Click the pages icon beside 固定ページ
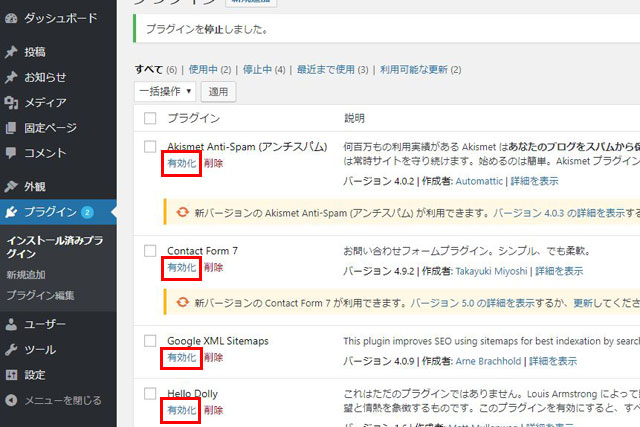The image size is (640, 427). point(11,128)
